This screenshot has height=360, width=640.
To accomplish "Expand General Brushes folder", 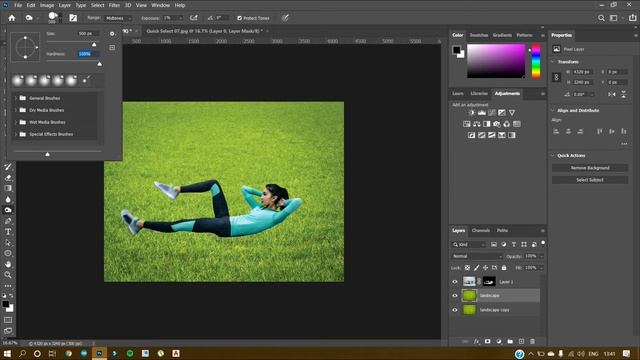I will coord(16,98).
